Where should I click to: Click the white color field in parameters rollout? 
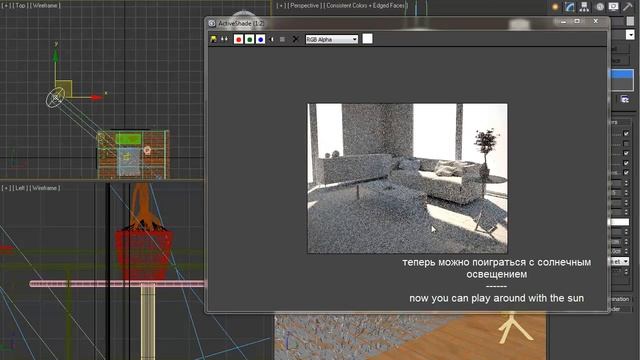(619, 222)
